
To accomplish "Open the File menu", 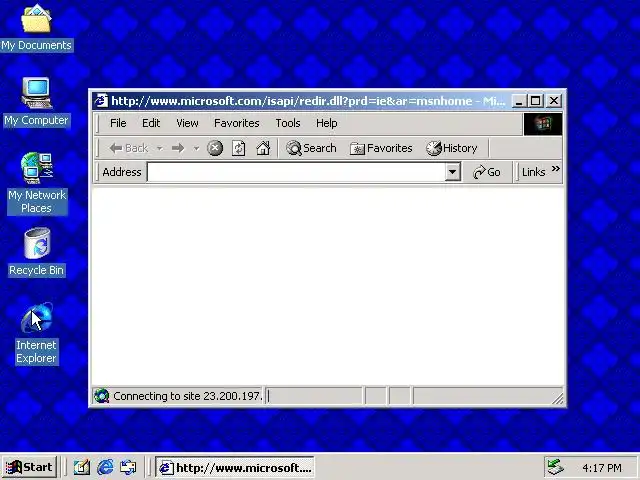I will 118,123.
